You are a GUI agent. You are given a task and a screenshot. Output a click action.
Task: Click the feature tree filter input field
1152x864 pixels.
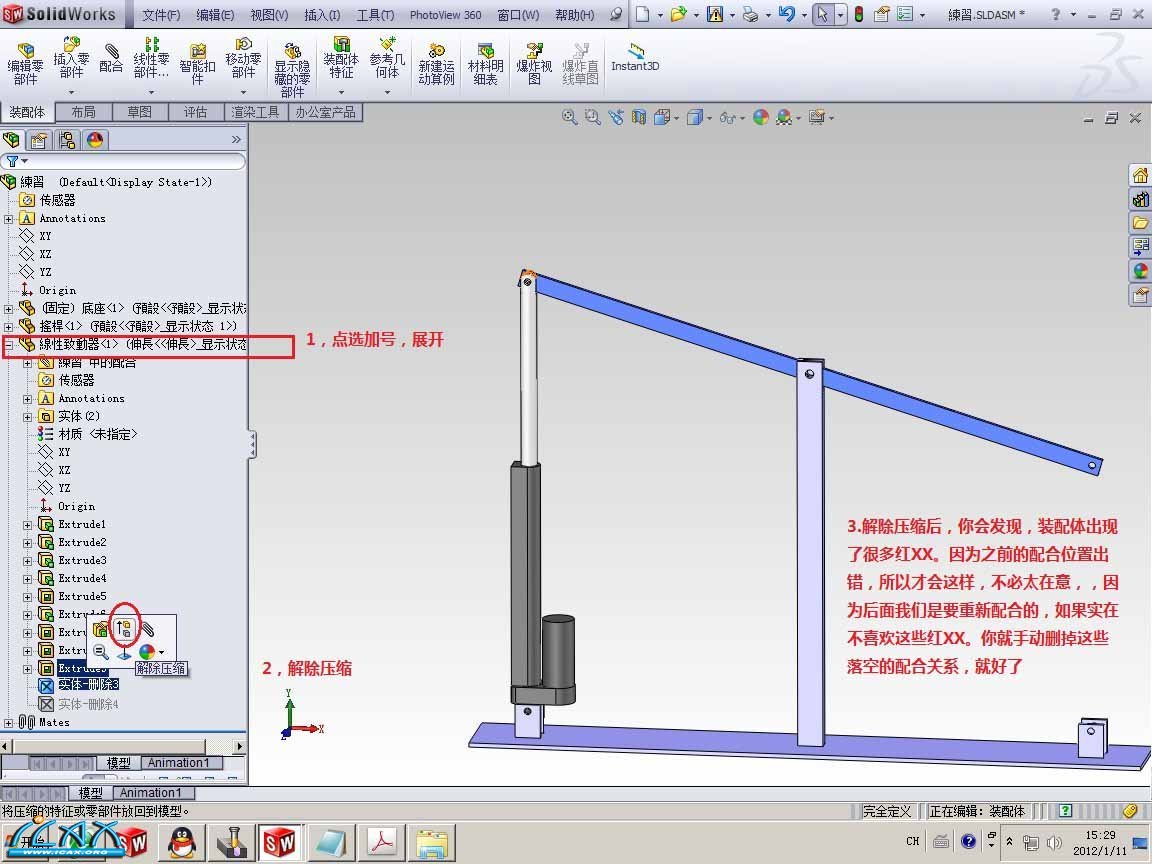130,161
